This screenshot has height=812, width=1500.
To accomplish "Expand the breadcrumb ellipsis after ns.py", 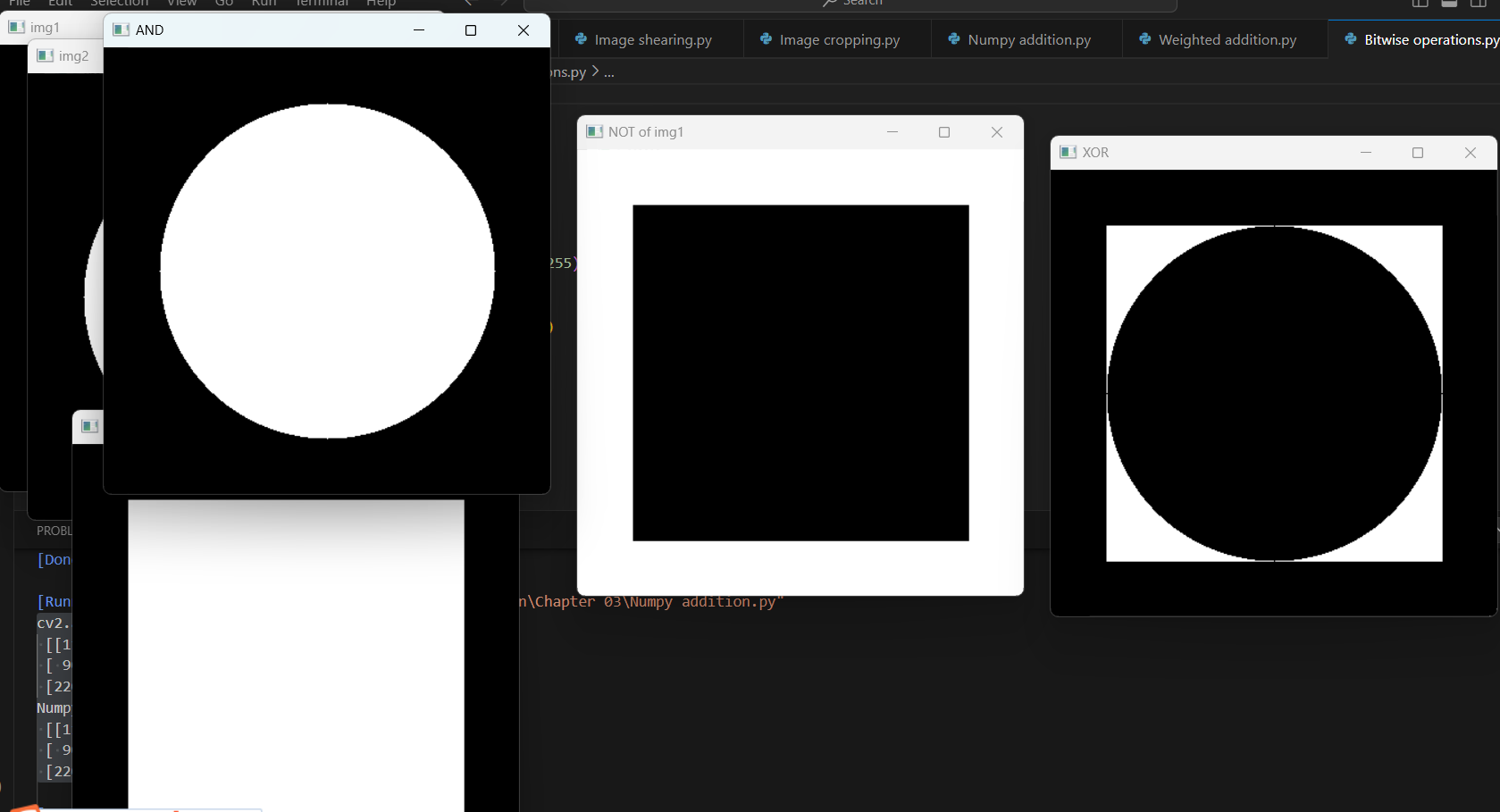I will point(609,72).
